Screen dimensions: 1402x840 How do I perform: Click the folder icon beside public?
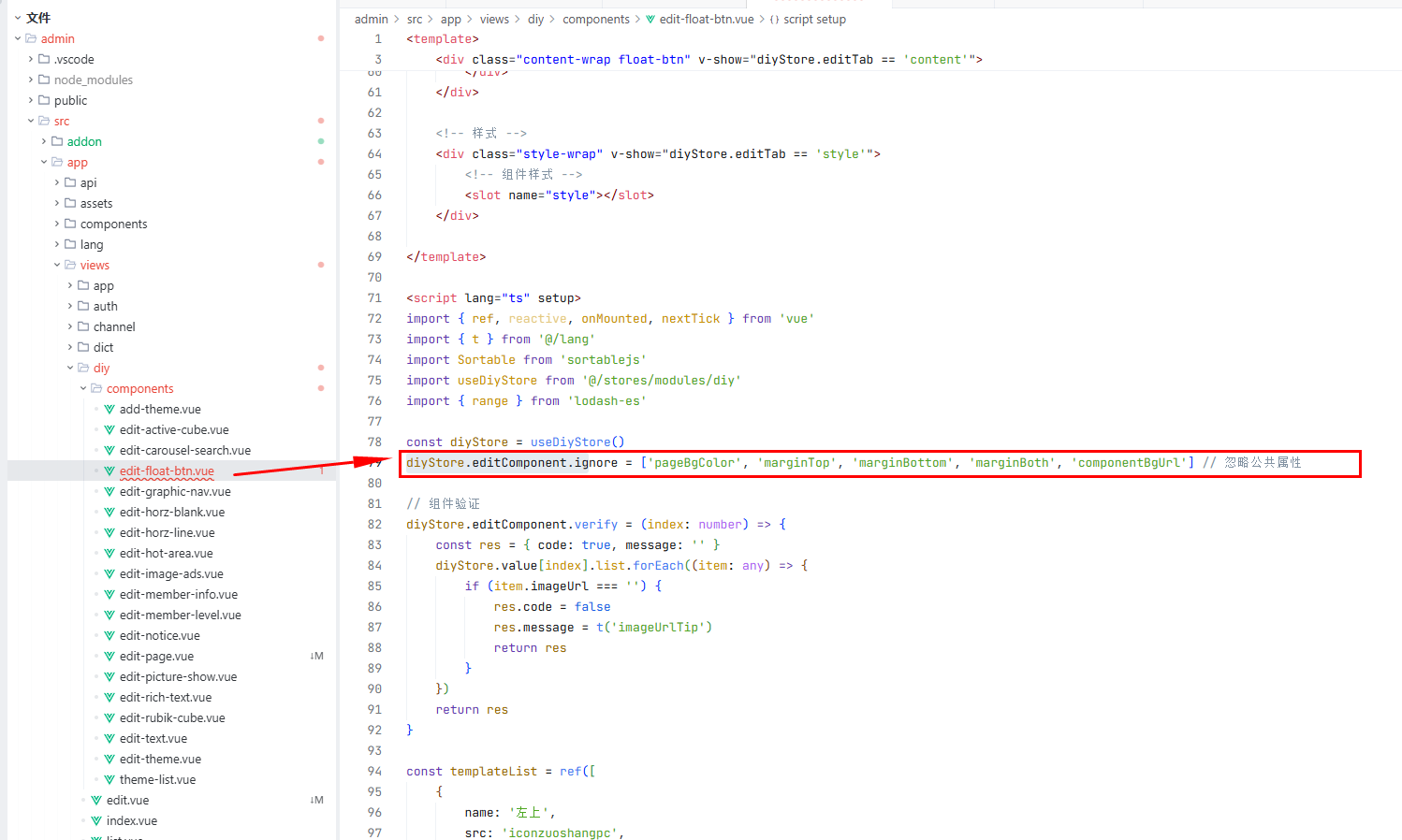click(44, 101)
